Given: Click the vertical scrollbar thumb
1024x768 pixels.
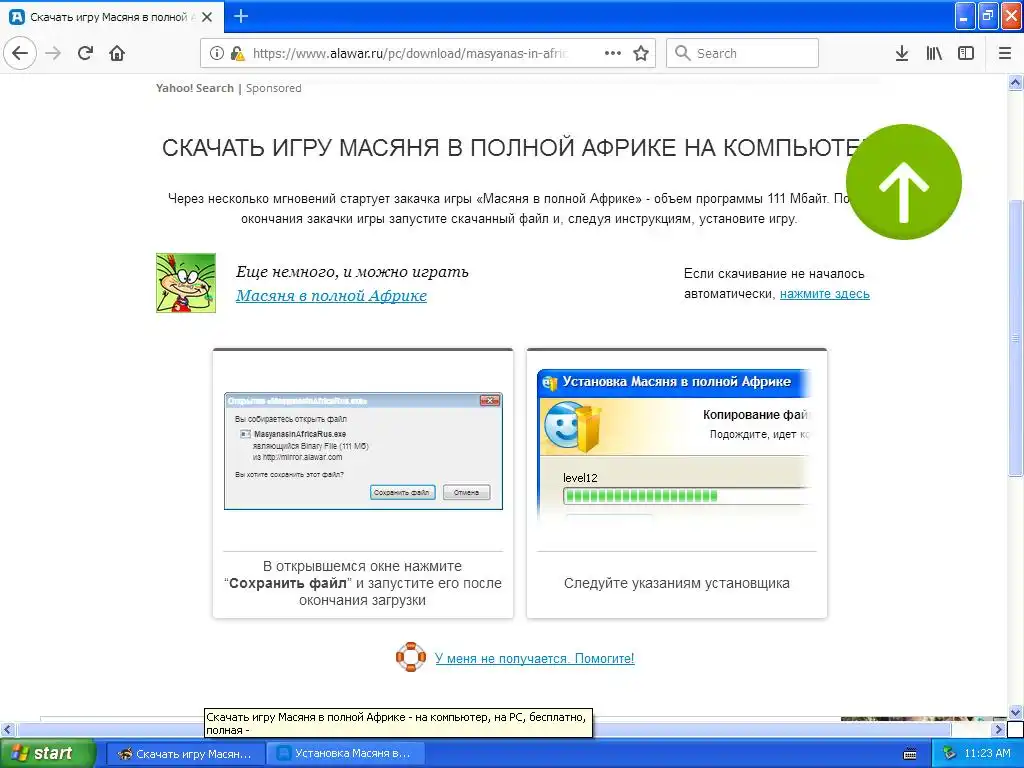Looking at the screenshot, I should tap(1015, 338).
